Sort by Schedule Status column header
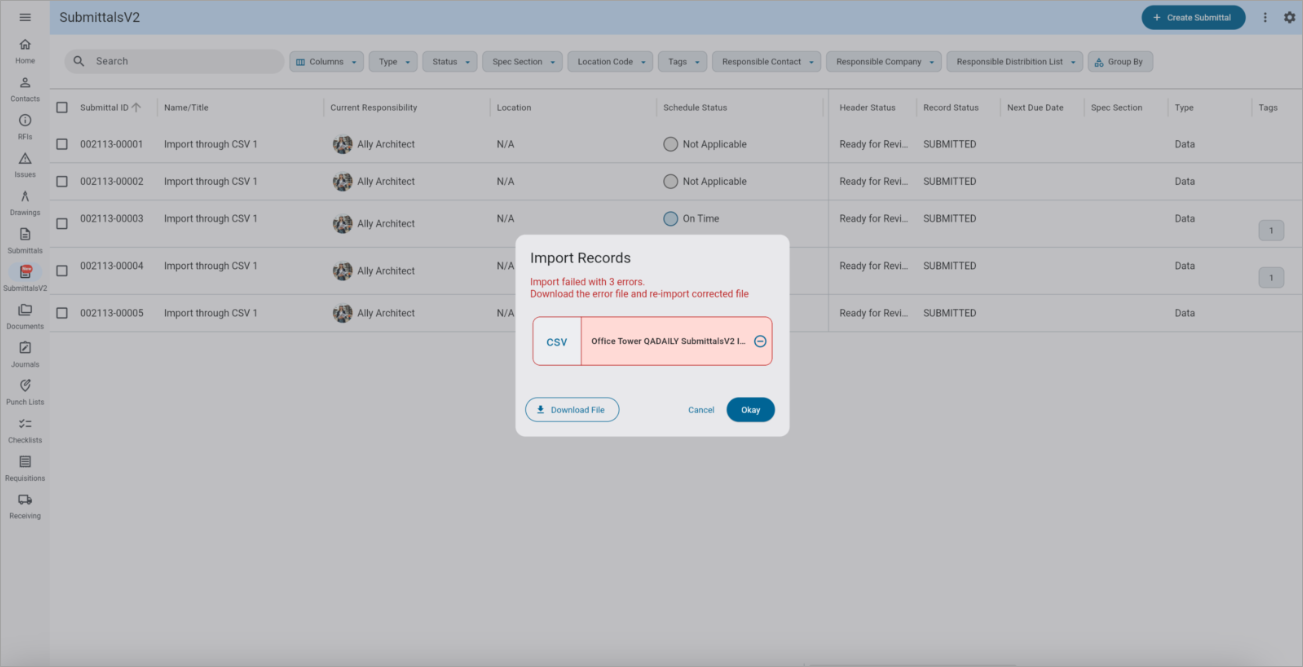 [x=695, y=107]
